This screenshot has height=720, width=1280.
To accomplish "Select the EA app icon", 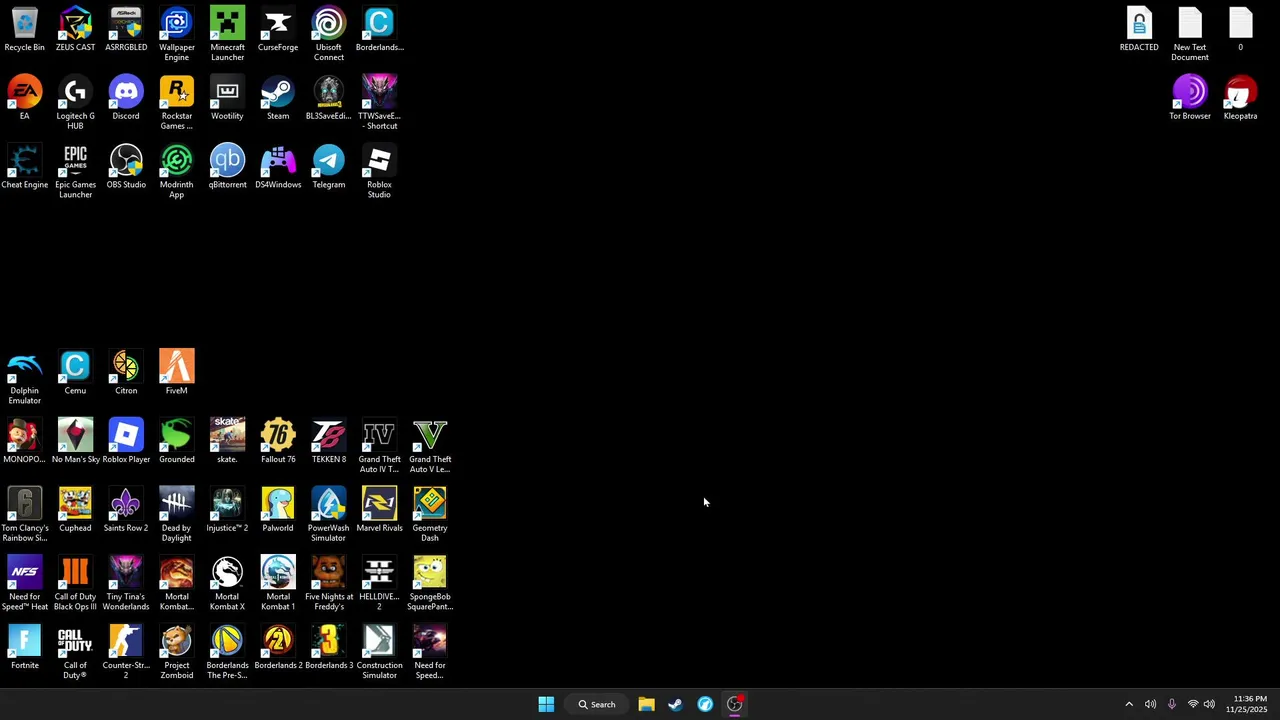I will pos(25,98).
